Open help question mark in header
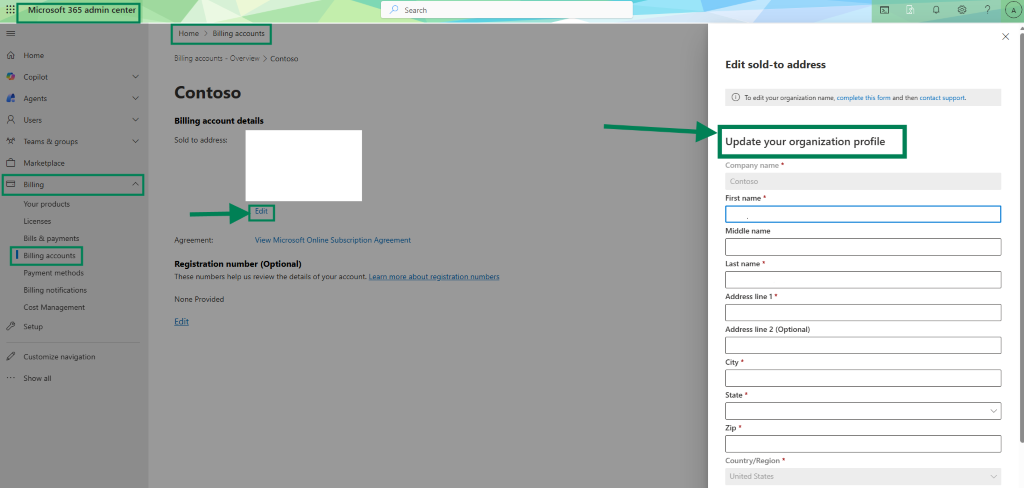Image resolution: width=1024 pixels, height=488 pixels. [x=987, y=10]
